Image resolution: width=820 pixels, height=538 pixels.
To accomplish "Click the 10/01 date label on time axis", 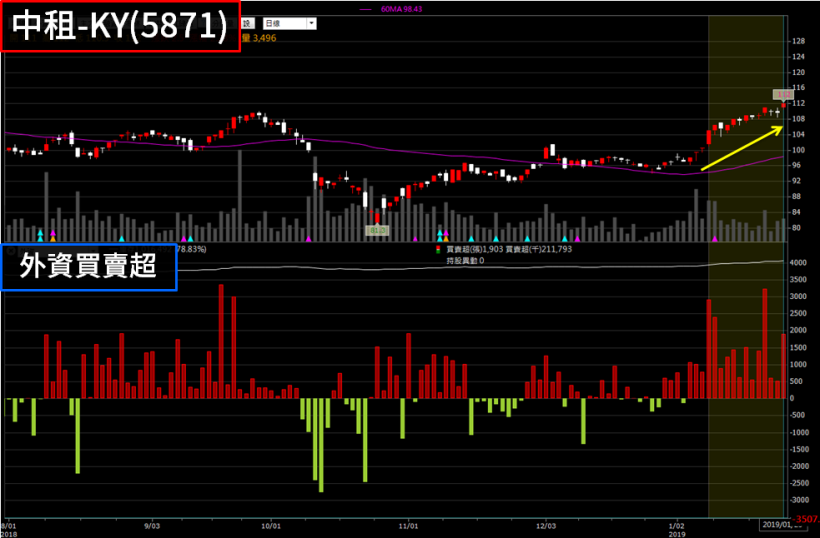I will pos(270,525).
